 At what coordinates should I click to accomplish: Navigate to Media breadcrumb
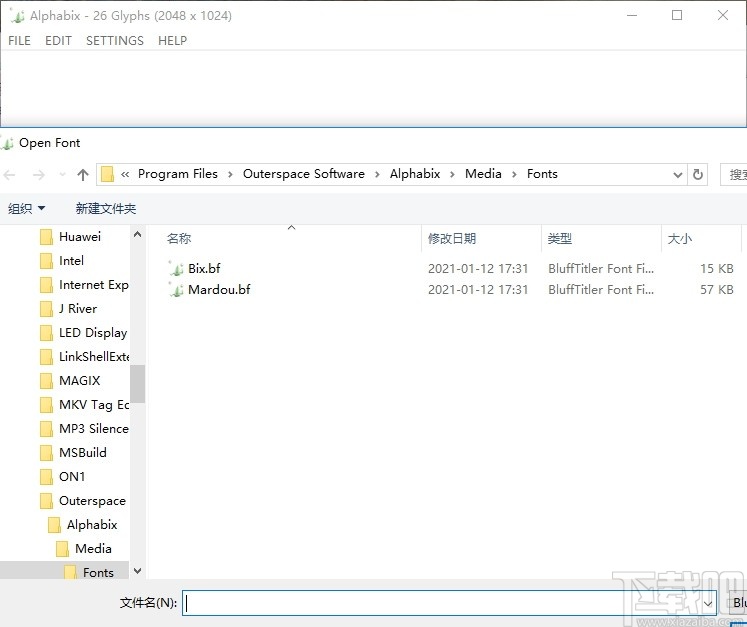(483, 174)
